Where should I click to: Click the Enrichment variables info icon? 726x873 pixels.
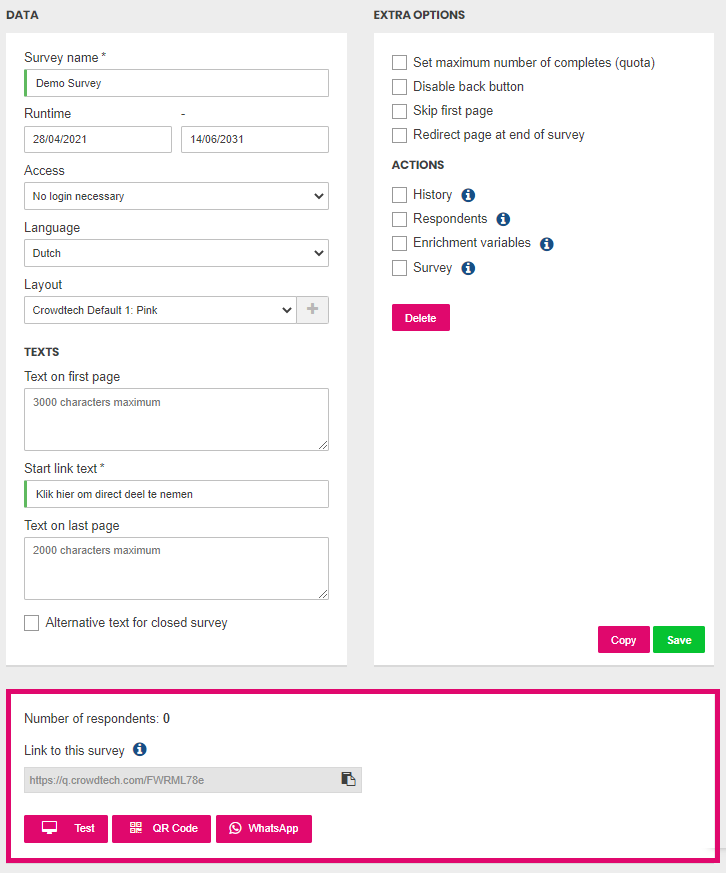click(547, 244)
